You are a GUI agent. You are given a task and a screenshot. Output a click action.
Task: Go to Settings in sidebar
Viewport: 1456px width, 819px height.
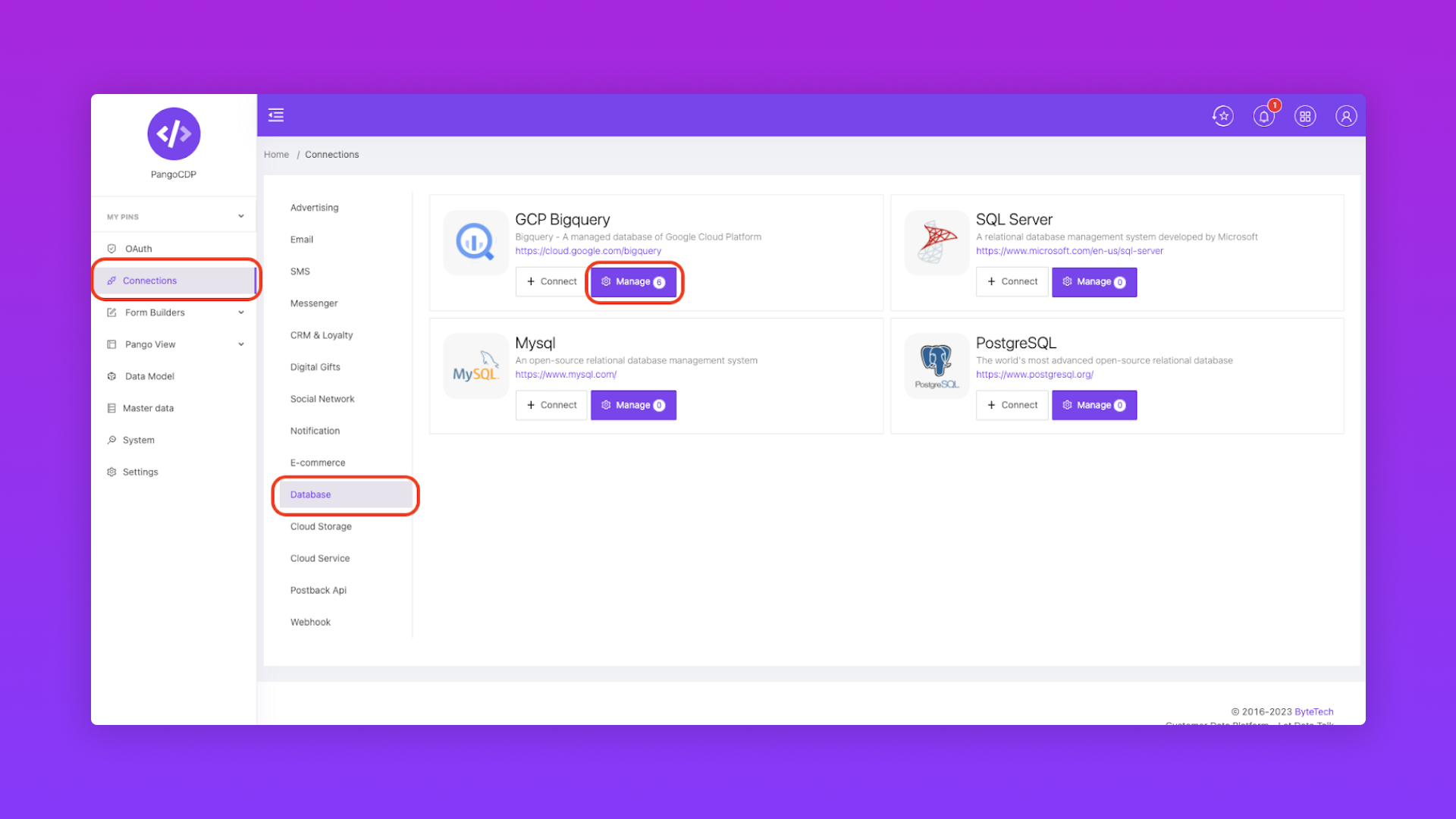[140, 472]
